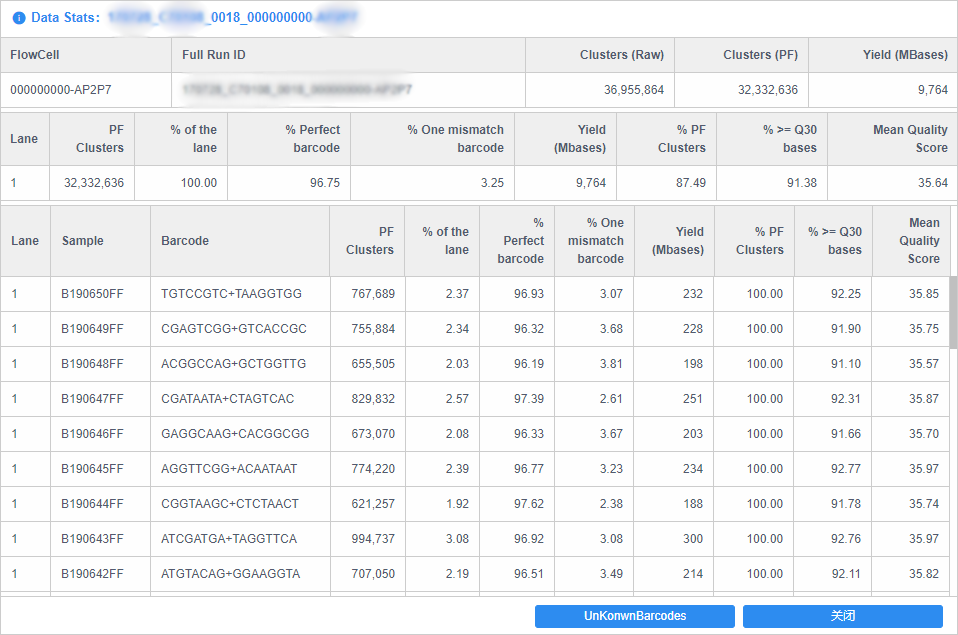
Task: Select sample B190643FF
Action: (92, 538)
